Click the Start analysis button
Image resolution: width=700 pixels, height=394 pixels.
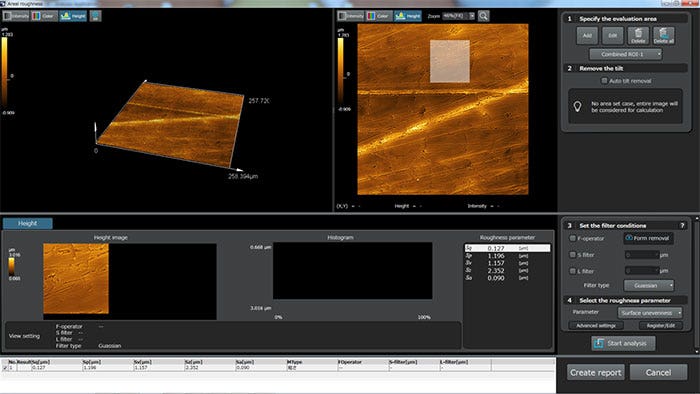[623, 343]
